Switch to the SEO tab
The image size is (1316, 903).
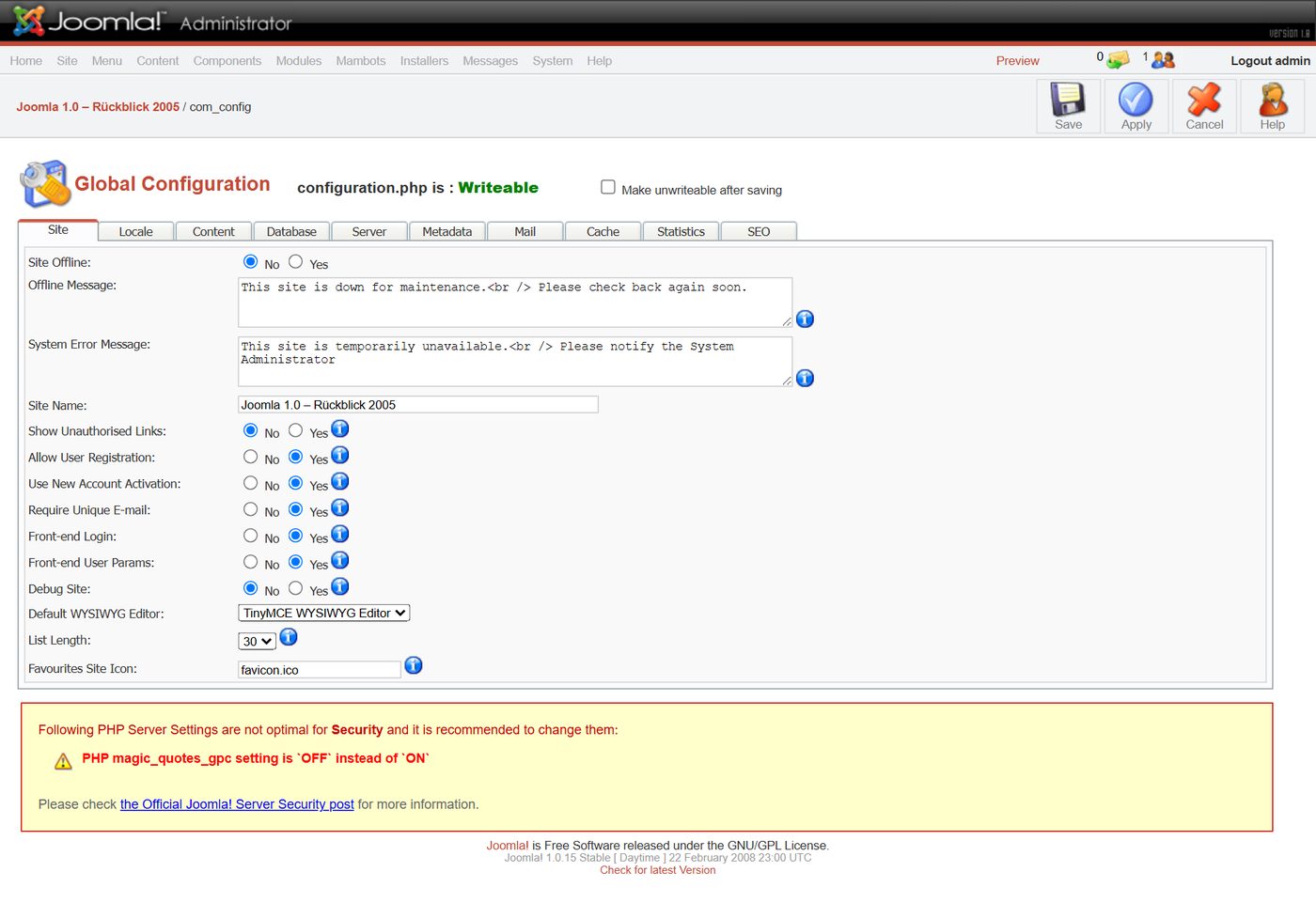759,231
